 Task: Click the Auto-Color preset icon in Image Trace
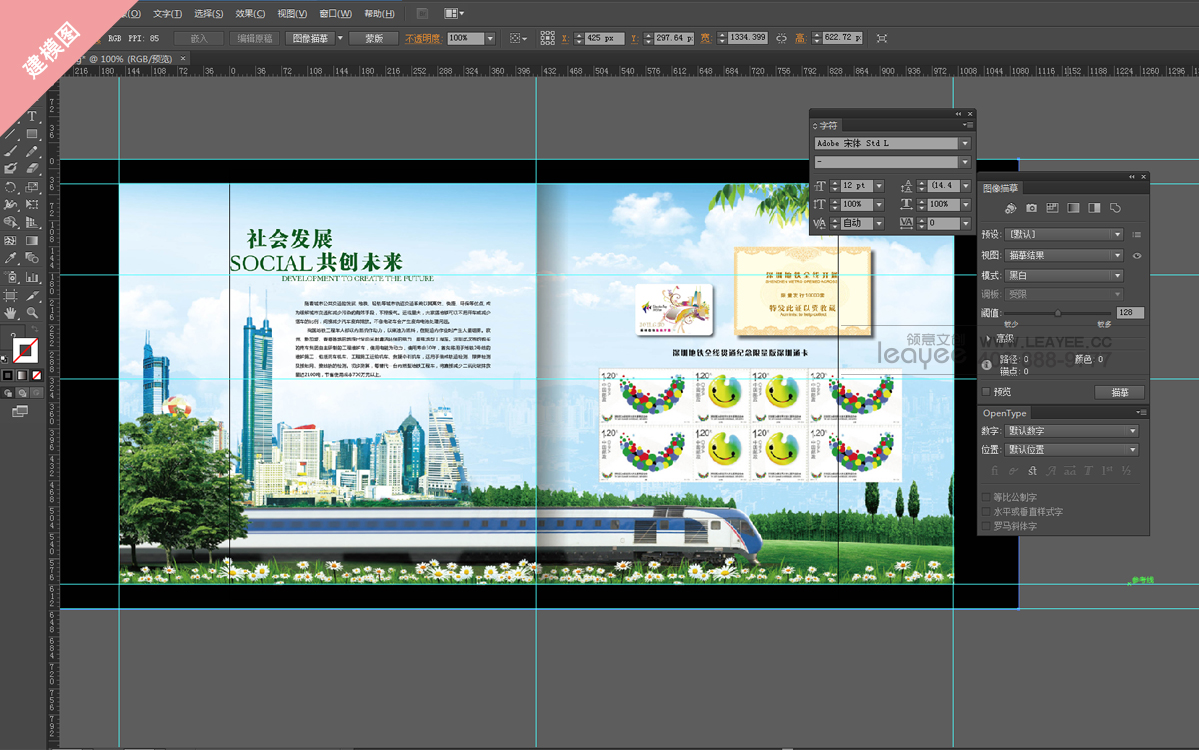point(1010,208)
